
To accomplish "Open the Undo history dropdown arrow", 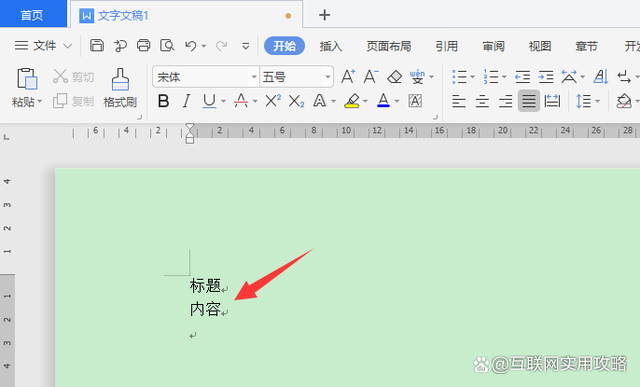I will pos(204,46).
